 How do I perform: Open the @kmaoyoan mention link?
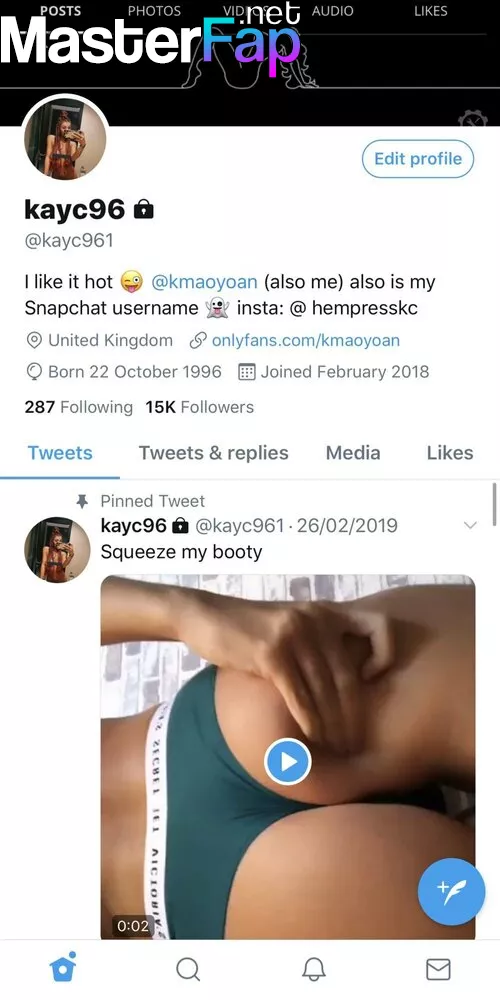tap(204, 281)
